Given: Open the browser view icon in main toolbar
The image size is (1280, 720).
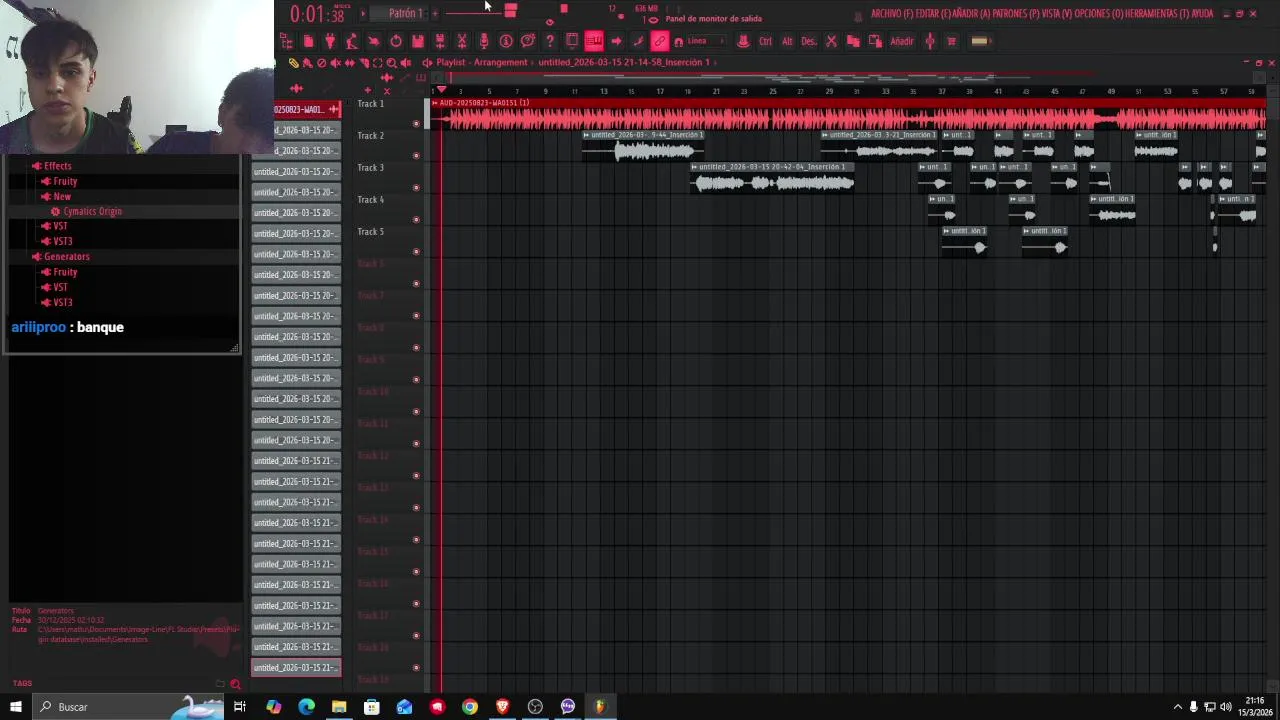Looking at the screenshot, I should click(x=286, y=41).
